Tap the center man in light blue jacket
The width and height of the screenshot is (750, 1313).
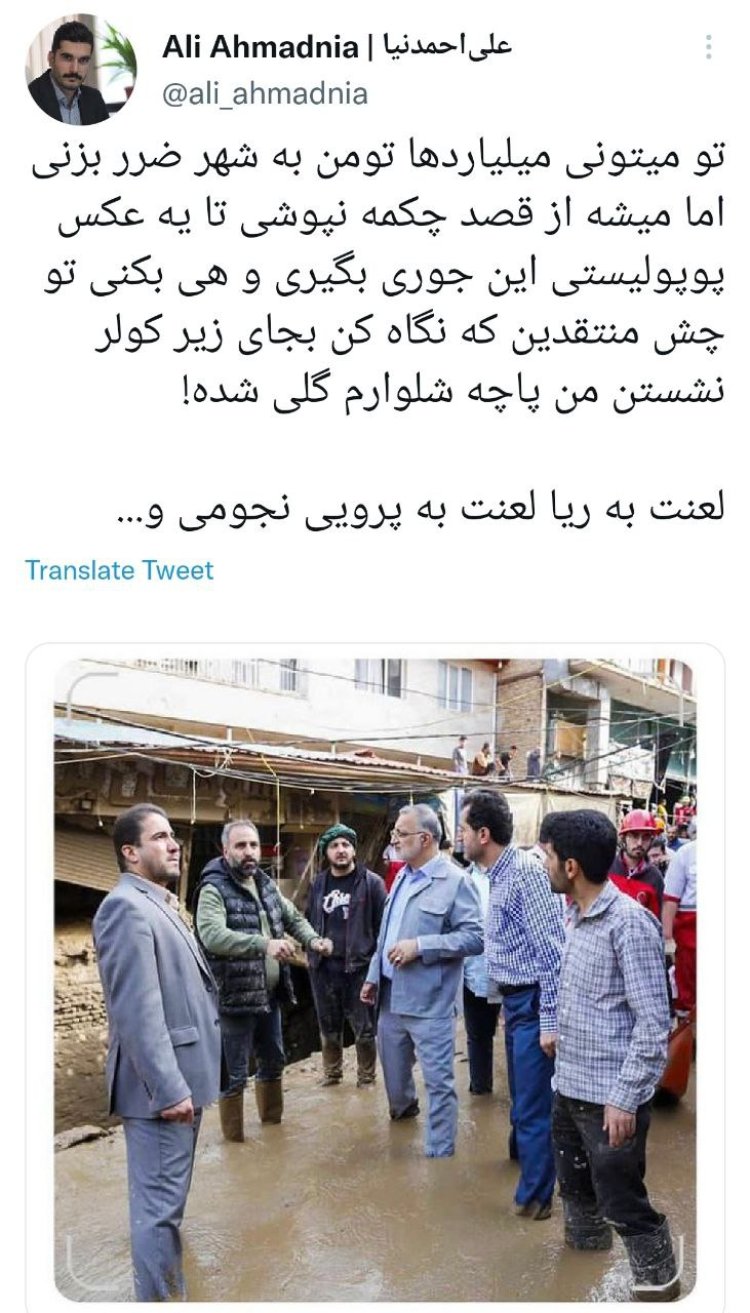pos(424,980)
